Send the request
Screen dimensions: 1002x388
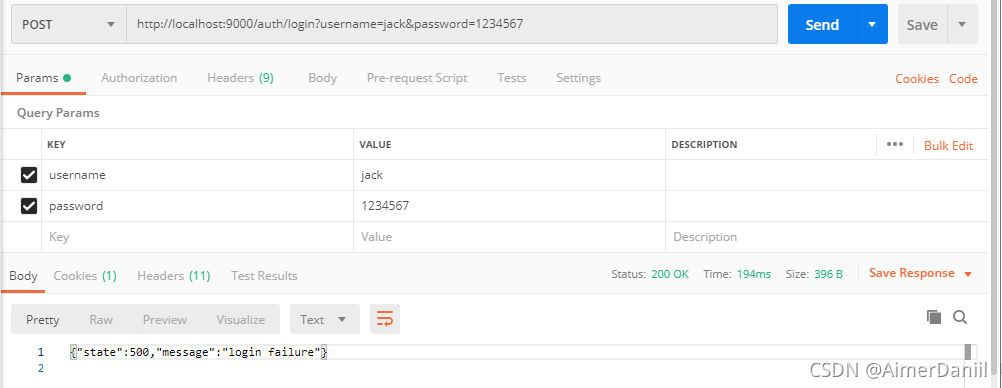(822, 24)
